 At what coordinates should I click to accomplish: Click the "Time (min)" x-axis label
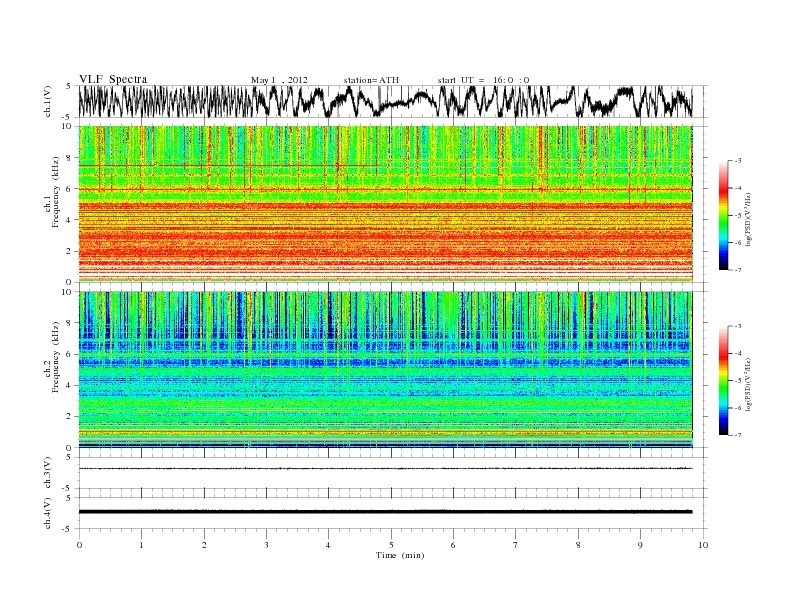[x=400, y=555]
